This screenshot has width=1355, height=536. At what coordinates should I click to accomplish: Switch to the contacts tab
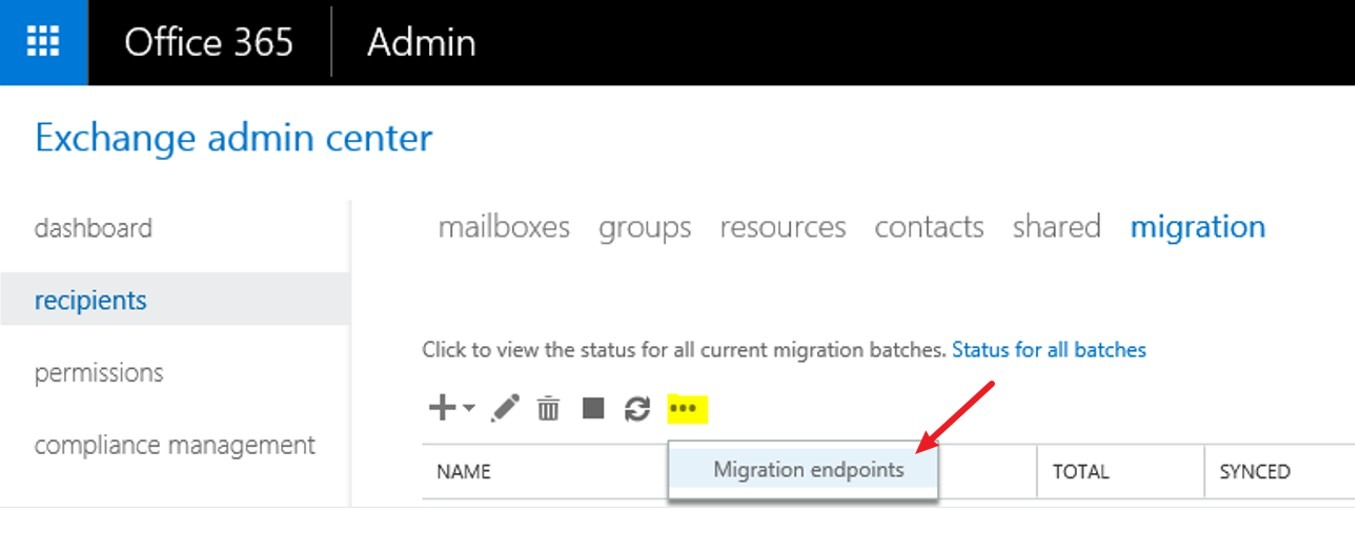coord(929,227)
